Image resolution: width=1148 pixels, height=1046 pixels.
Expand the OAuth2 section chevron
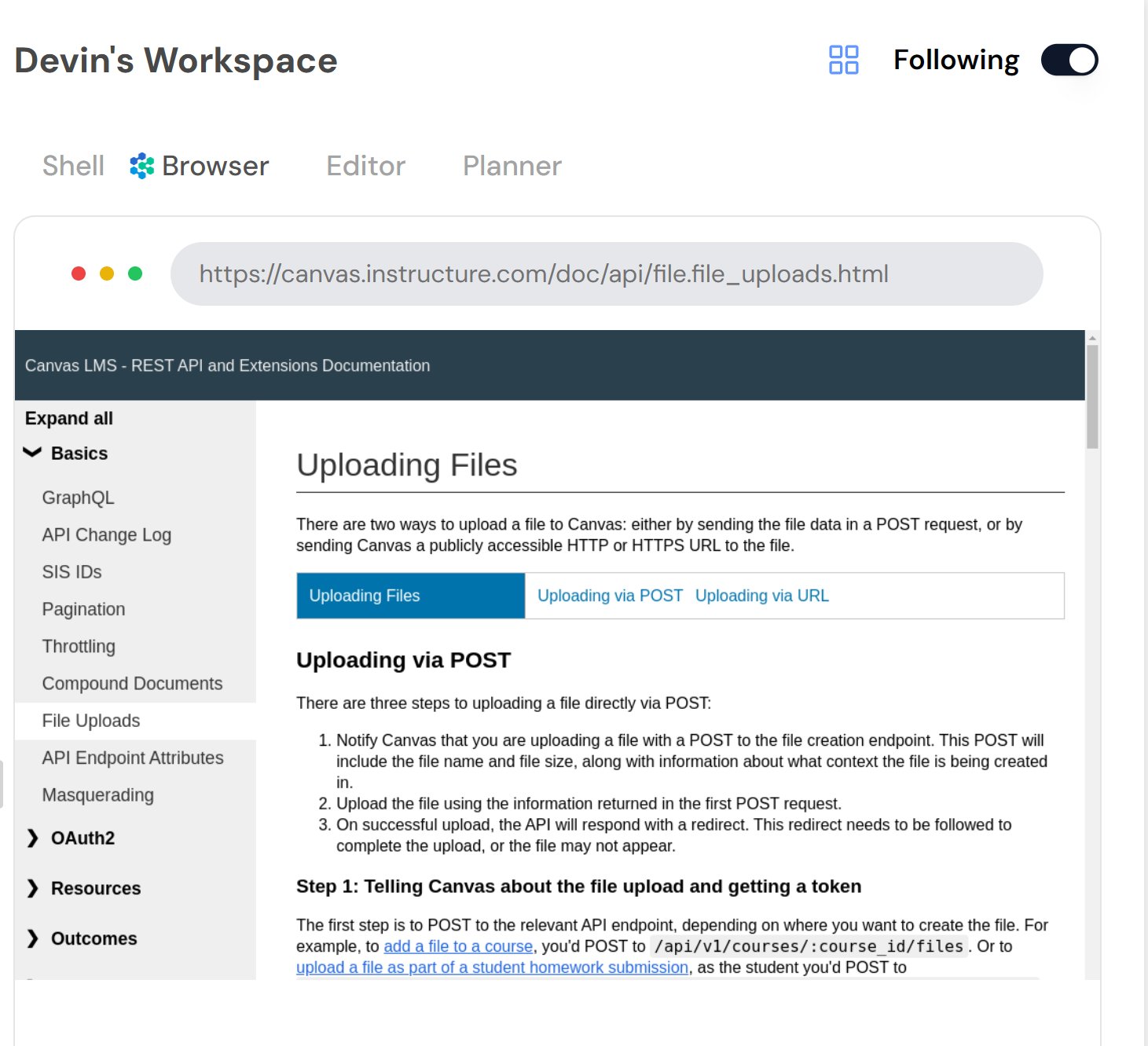point(32,839)
